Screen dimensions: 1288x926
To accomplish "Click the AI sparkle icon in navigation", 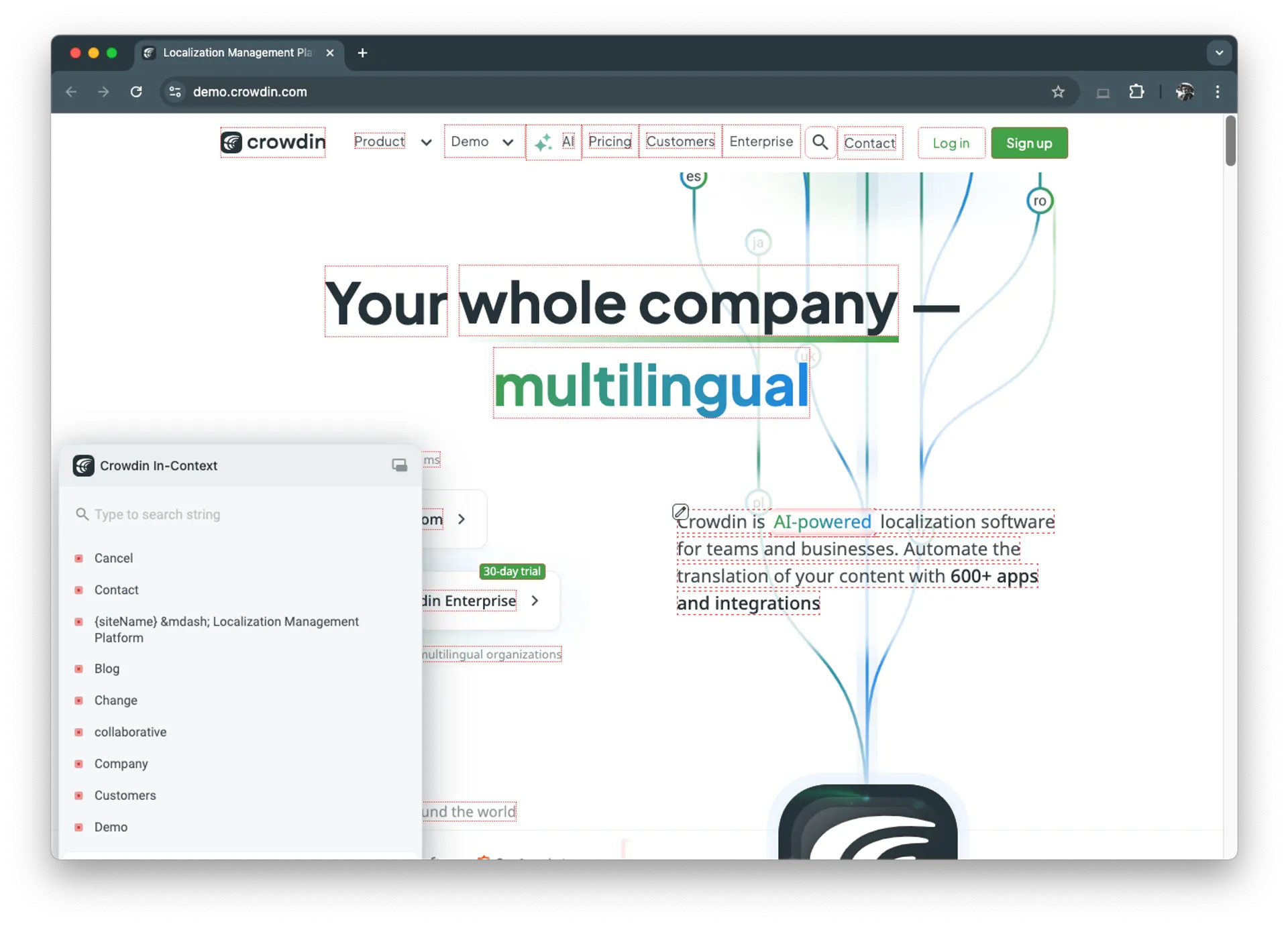I will tap(543, 142).
